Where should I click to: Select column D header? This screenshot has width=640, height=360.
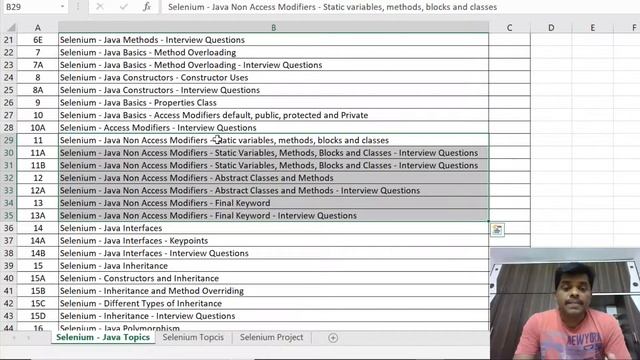[551, 28]
